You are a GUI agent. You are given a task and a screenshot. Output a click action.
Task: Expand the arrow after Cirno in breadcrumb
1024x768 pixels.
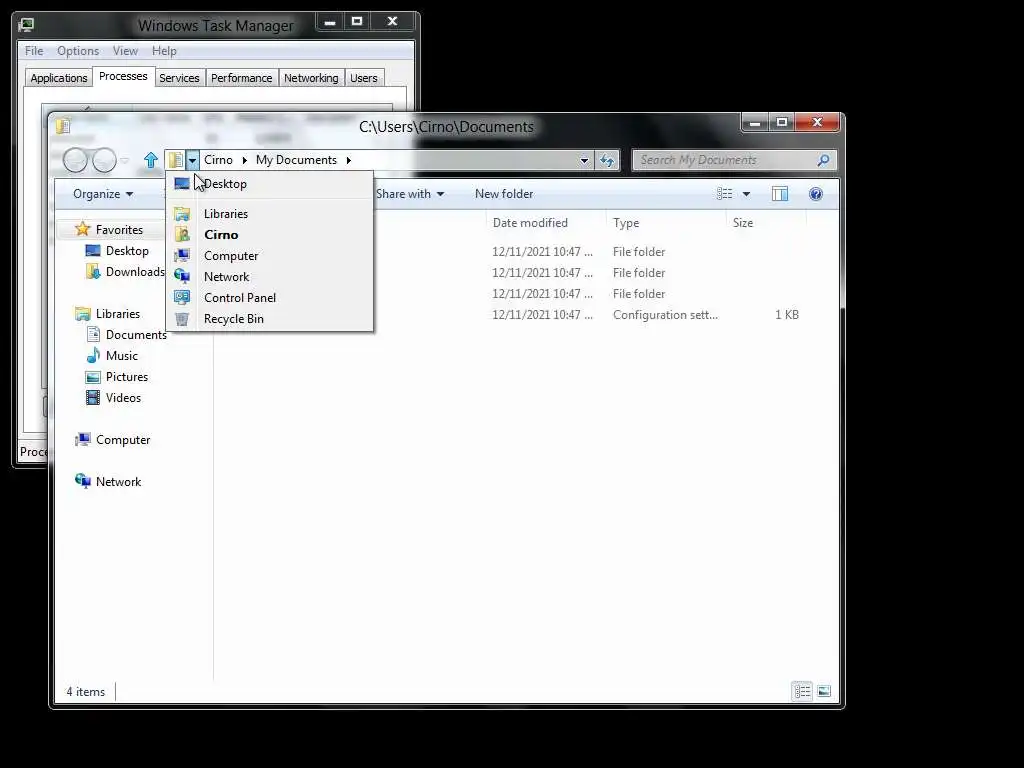[244, 160]
